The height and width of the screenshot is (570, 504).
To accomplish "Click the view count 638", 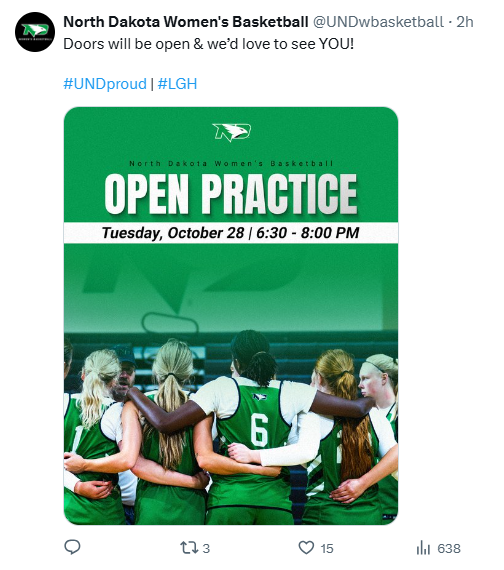I will pos(449,548).
